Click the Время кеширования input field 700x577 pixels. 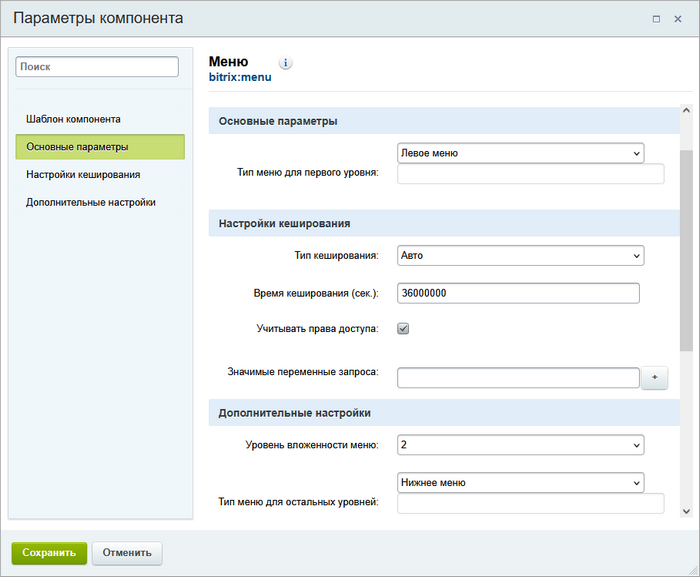pos(518,293)
